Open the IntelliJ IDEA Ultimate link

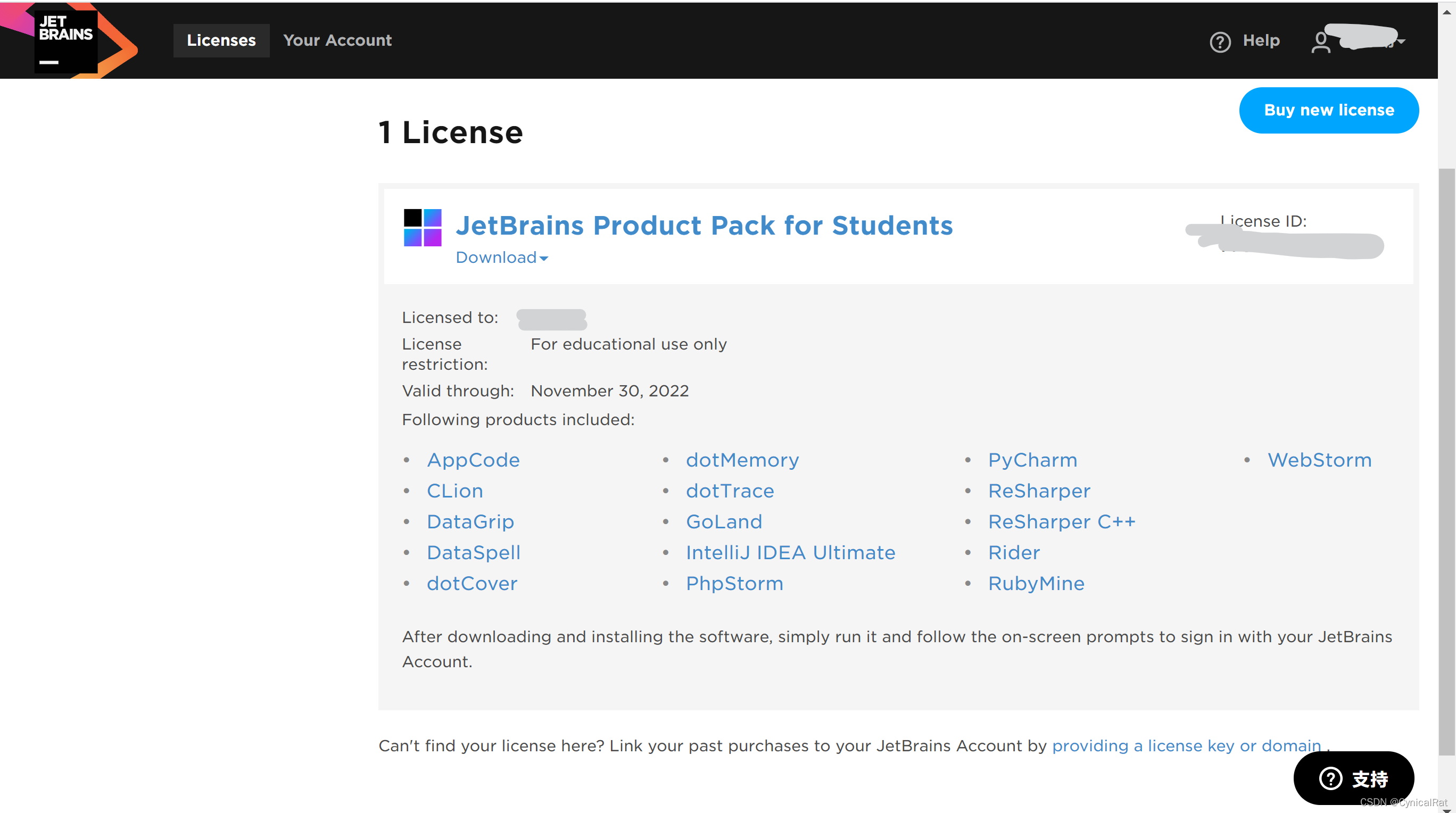pos(790,552)
